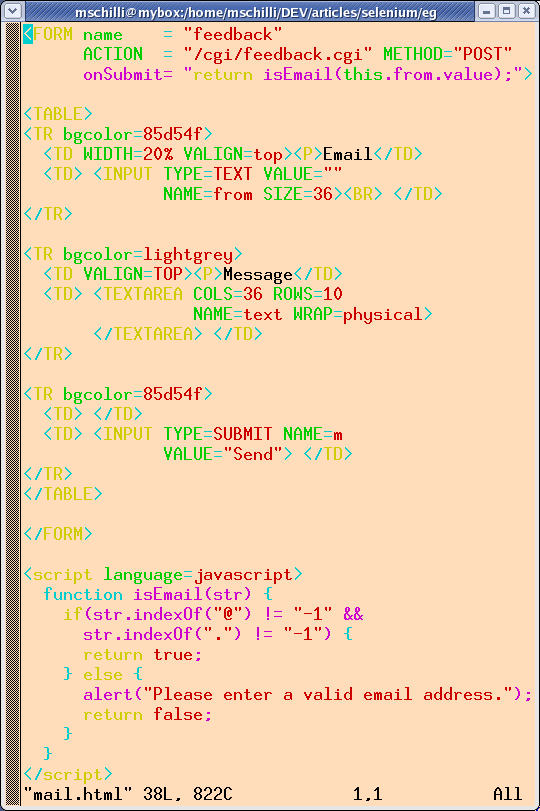This screenshot has height=811, width=540.
Task: Open the window menu arrow in title bar
Action: coord(12,11)
